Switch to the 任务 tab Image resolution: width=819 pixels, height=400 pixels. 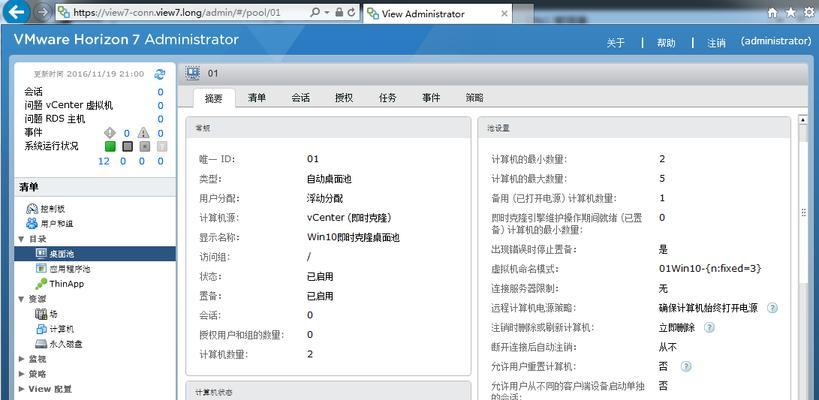click(x=388, y=98)
